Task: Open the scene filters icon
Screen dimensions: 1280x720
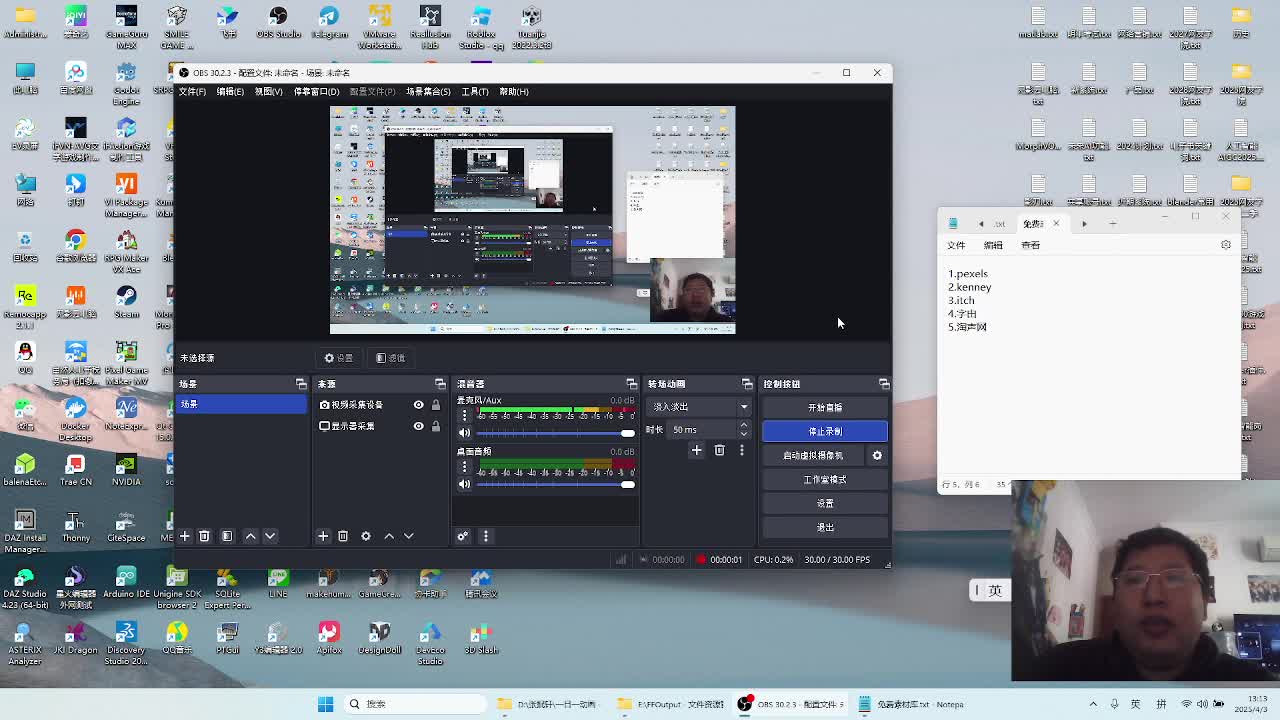Action: (227, 536)
